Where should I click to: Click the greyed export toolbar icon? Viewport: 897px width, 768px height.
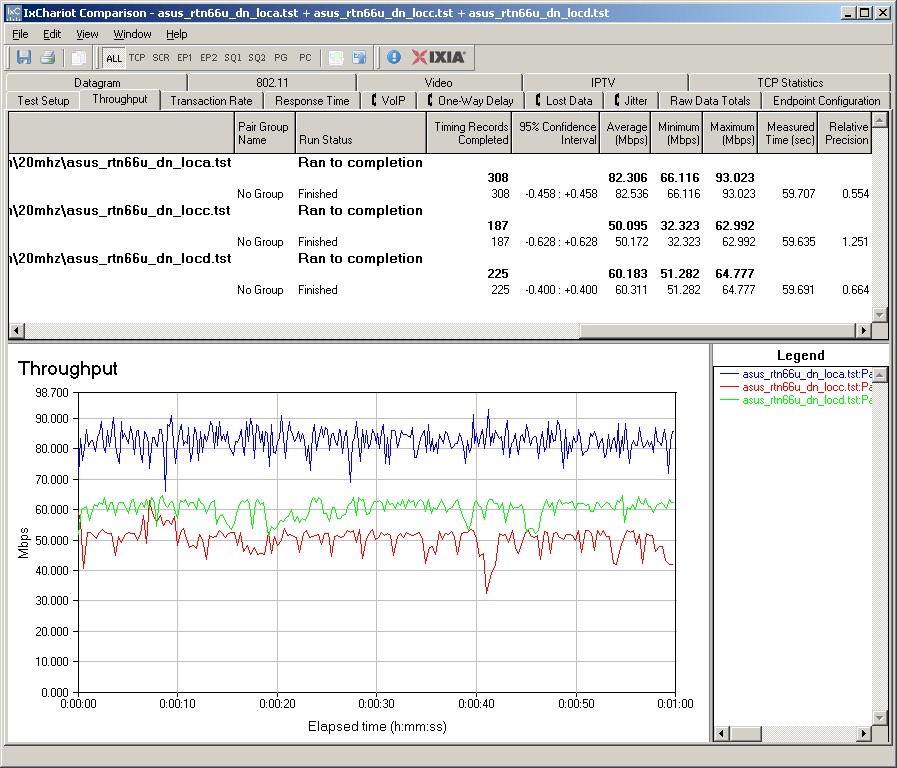[x=336, y=57]
